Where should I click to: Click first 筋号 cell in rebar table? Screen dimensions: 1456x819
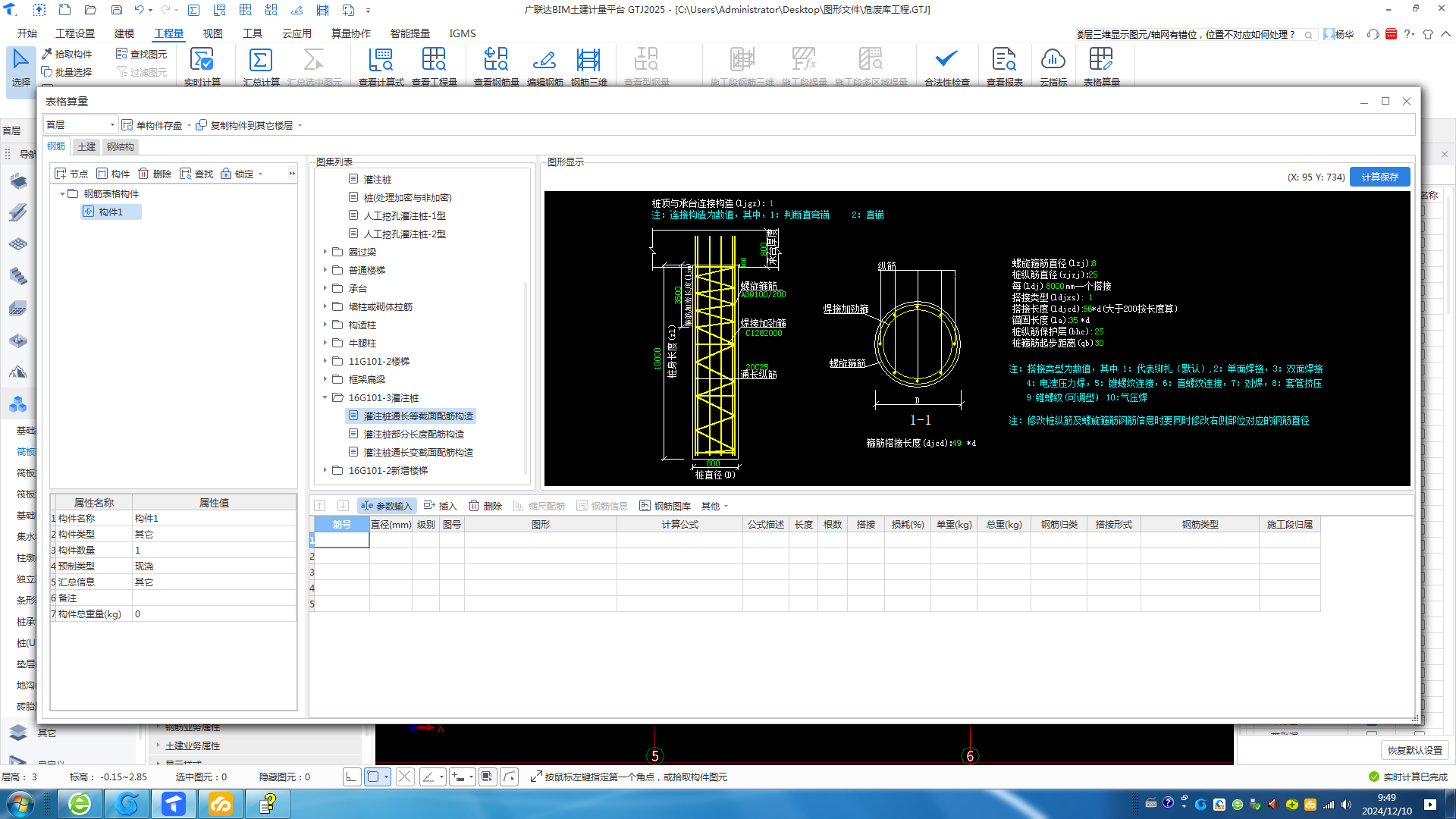click(341, 540)
